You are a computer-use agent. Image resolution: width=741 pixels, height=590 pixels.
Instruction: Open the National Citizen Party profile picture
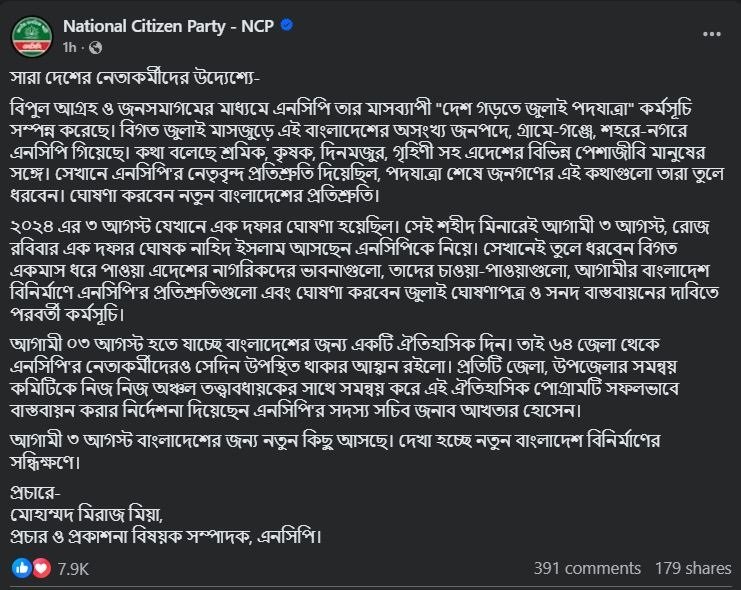point(32,36)
